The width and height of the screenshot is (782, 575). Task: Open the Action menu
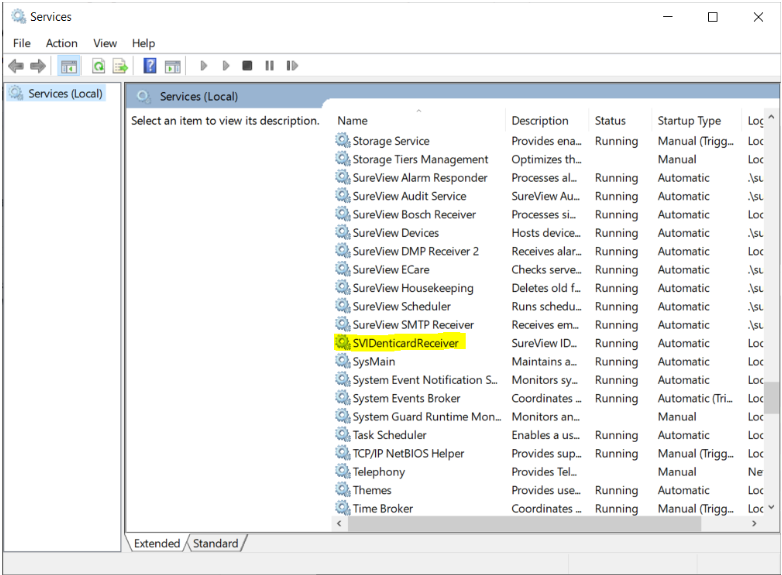pos(62,43)
